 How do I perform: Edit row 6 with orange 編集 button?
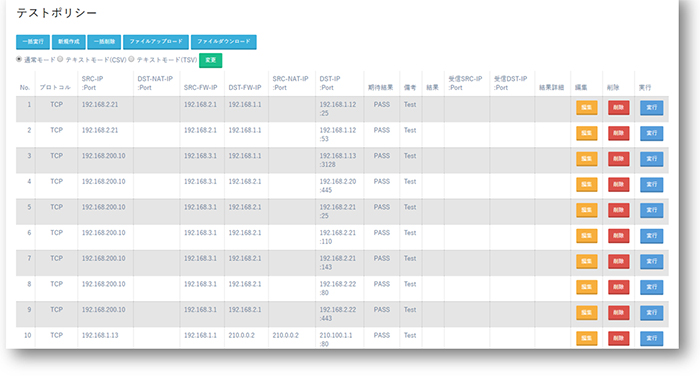587,236
